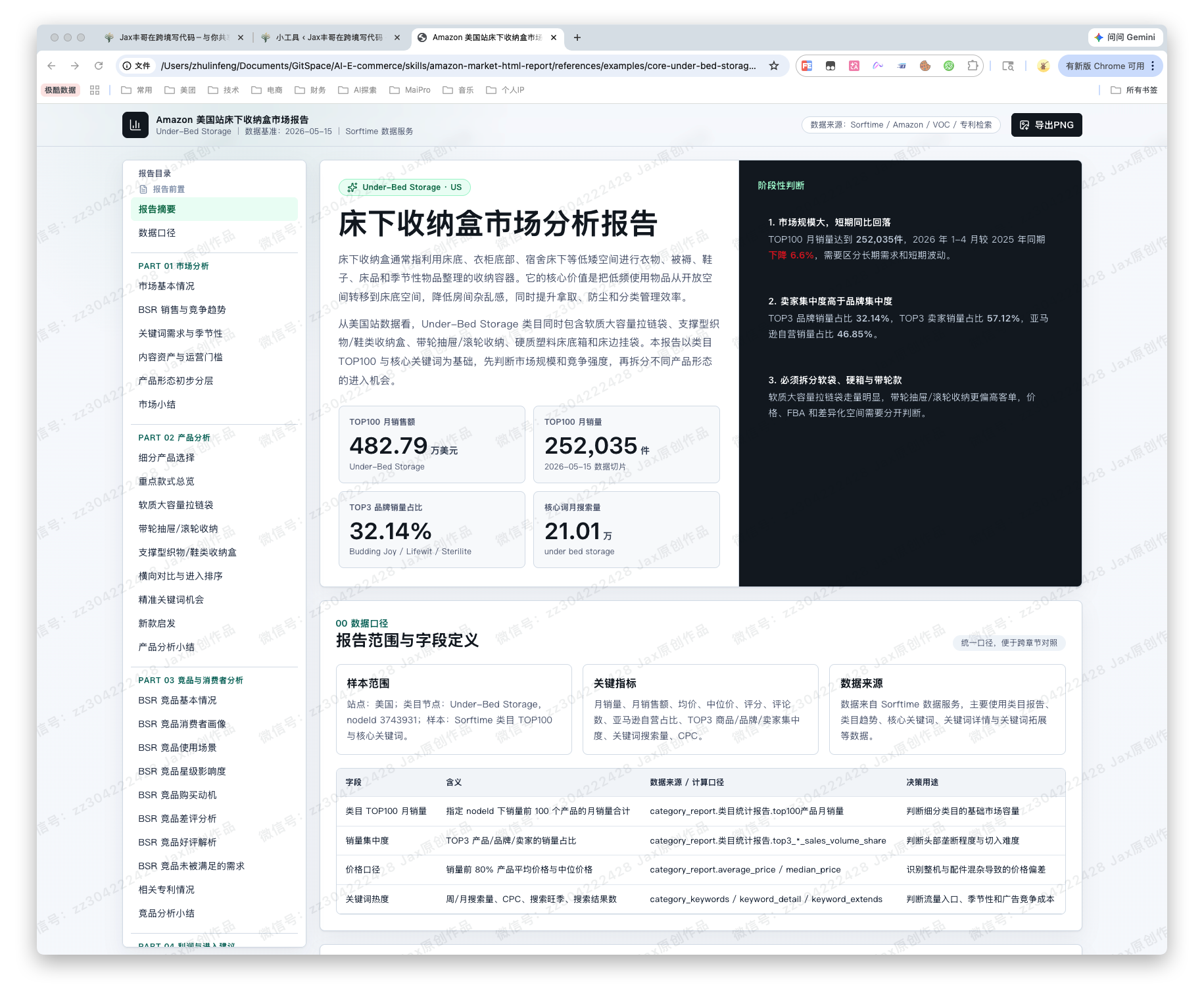Screen dimensions: 1204x1004
Task: Open the 常用 bookmarks folder
Action: [137, 90]
